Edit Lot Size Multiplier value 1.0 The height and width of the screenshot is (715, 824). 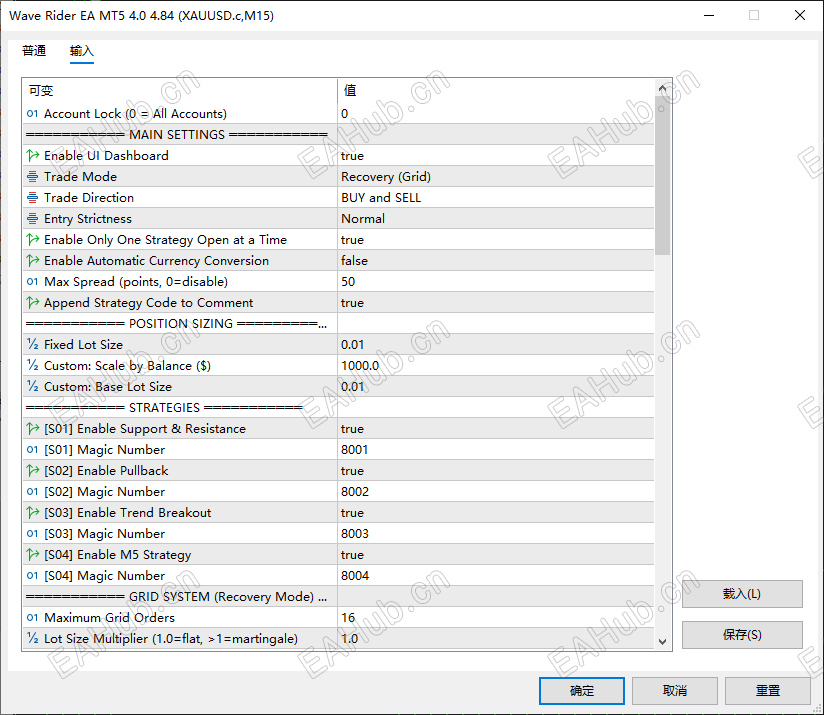click(x=496, y=639)
